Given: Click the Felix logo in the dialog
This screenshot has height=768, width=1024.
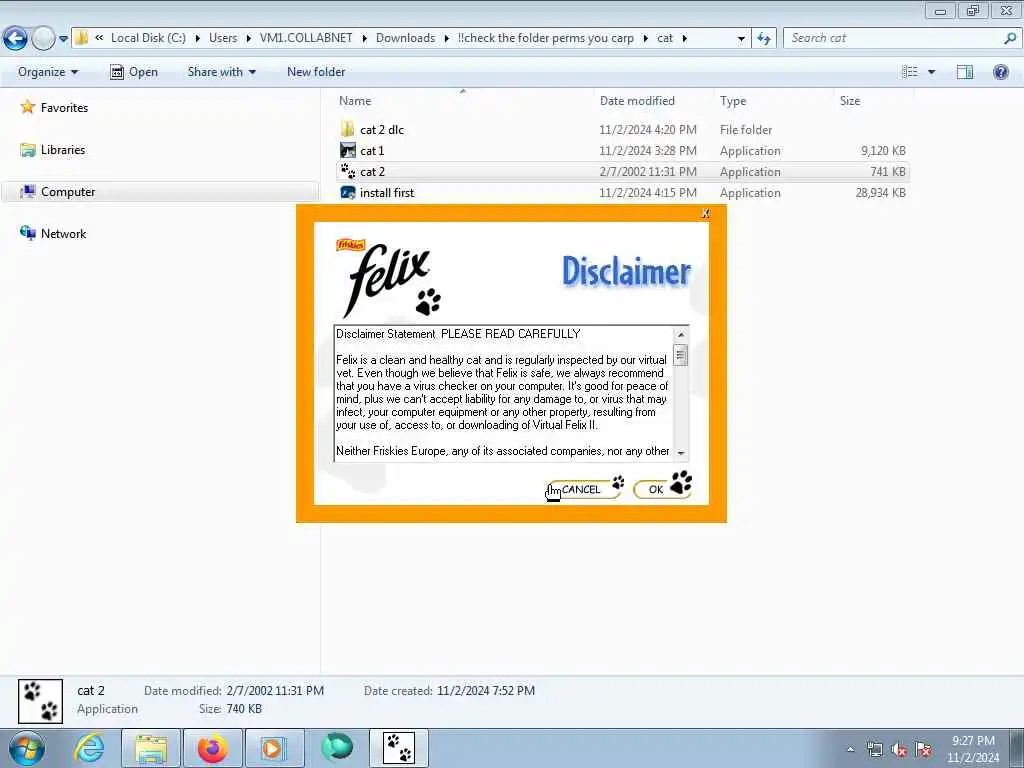Looking at the screenshot, I should tap(388, 278).
